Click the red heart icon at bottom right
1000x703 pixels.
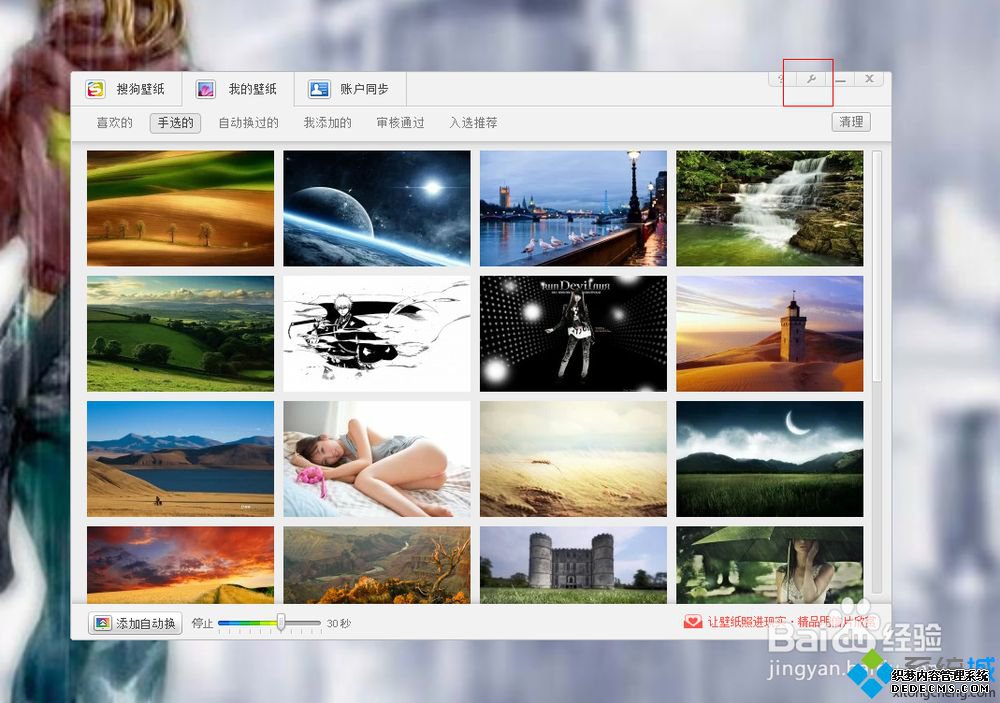693,621
